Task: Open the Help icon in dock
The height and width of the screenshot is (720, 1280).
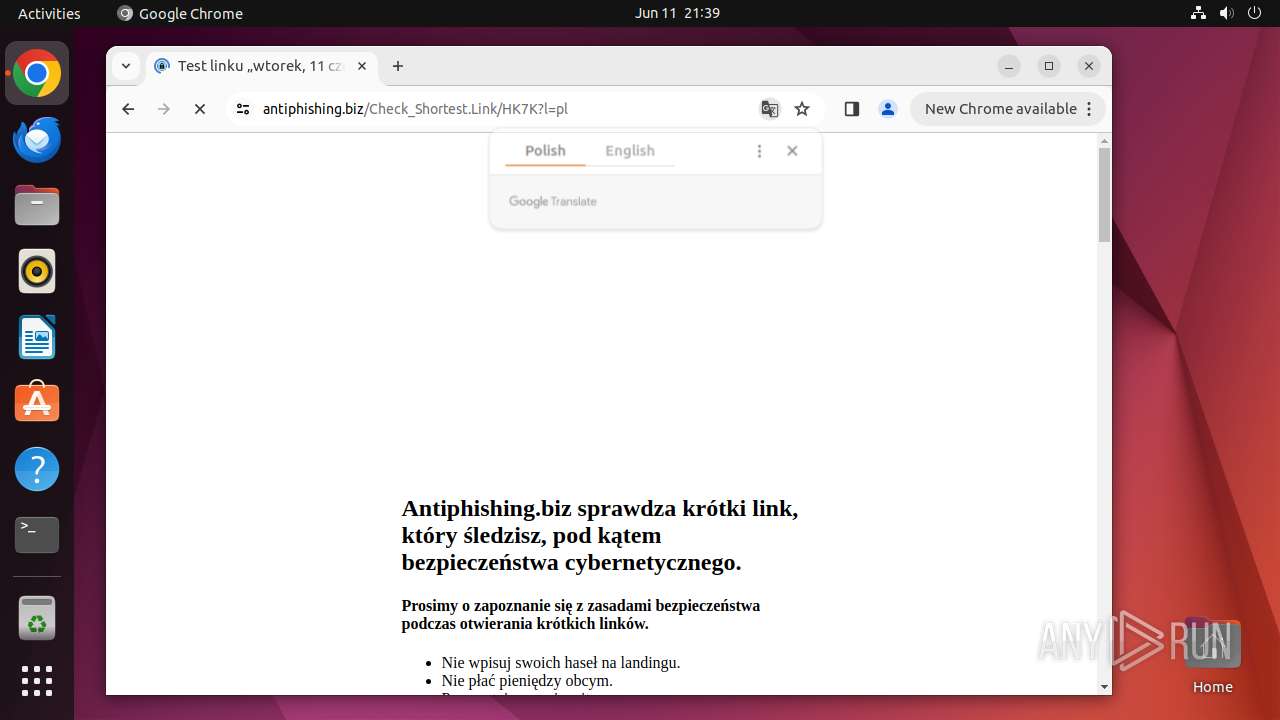Action: coord(37,469)
